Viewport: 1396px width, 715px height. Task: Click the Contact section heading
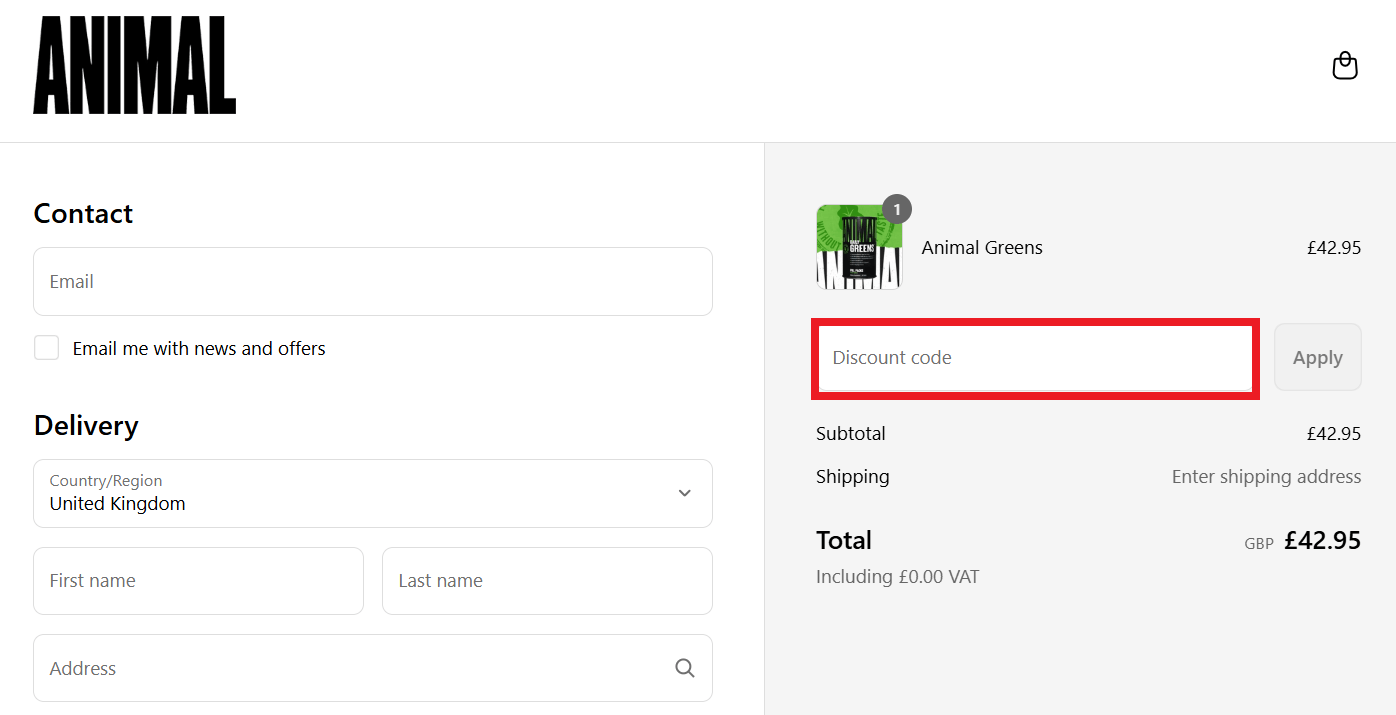pyautogui.click(x=83, y=213)
